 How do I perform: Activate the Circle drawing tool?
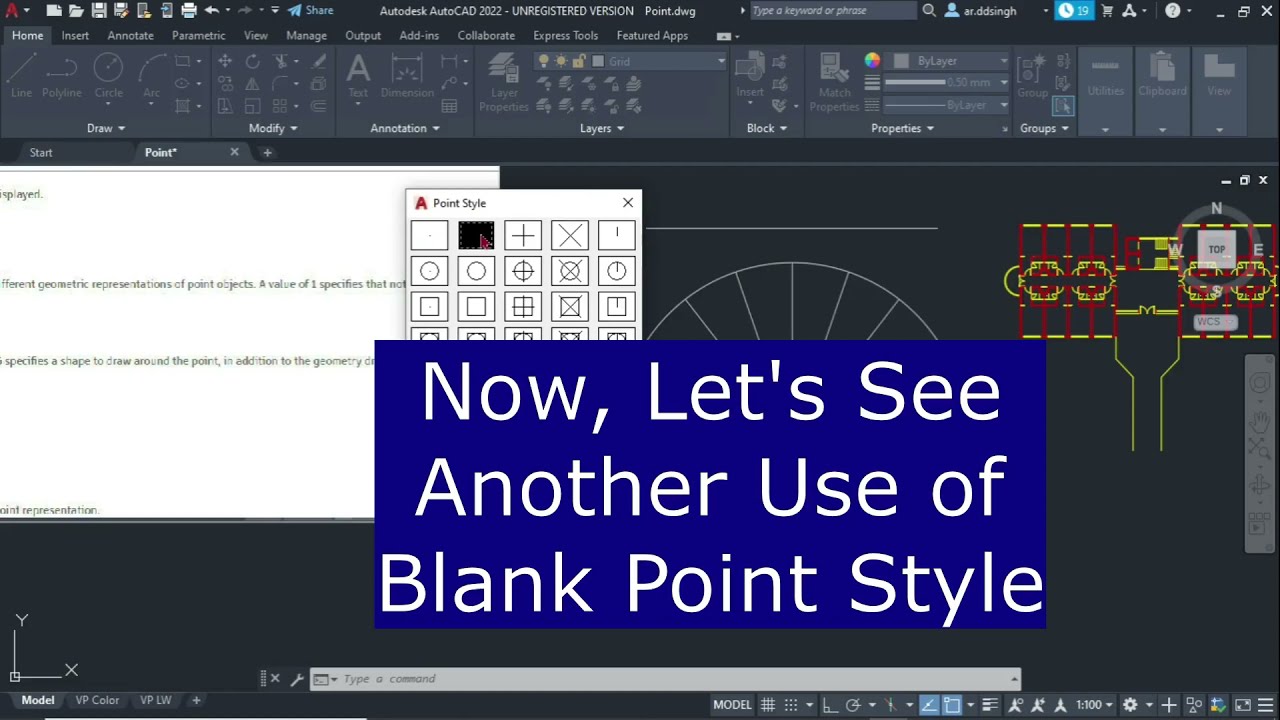109,76
